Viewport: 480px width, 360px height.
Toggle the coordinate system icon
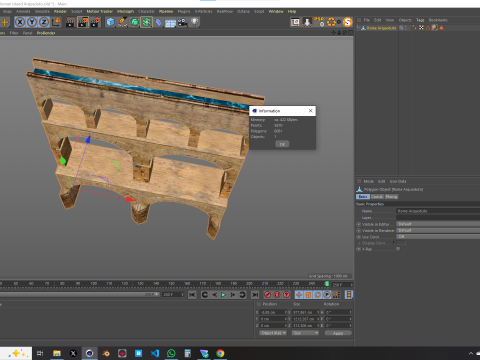56,22
